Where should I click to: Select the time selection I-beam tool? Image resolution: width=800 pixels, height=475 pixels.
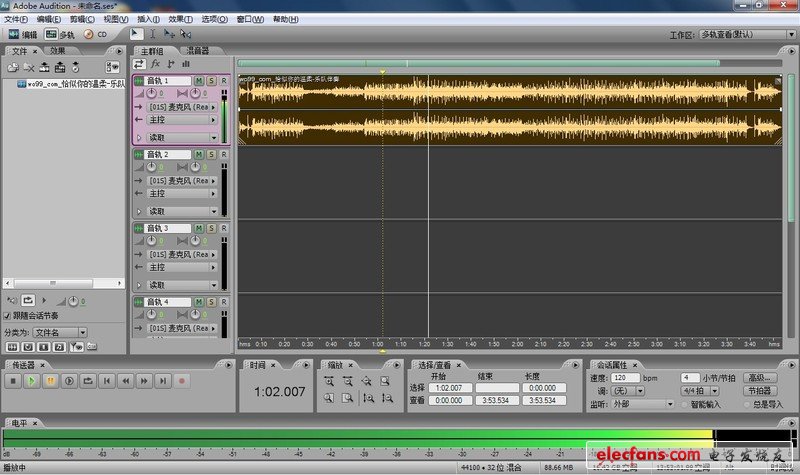pyautogui.click(x=152, y=34)
